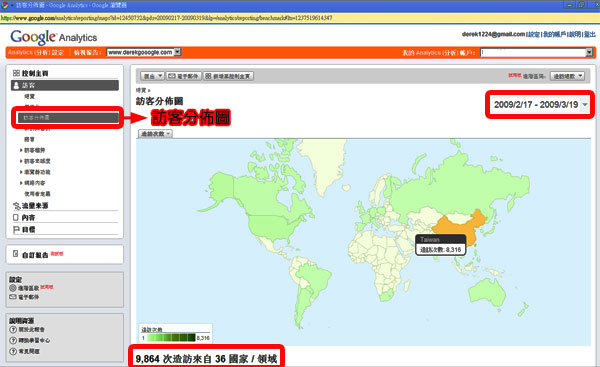Open the 流量來源 sidebar section
Viewport: 600px width, 367px height.
pos(35,206)
